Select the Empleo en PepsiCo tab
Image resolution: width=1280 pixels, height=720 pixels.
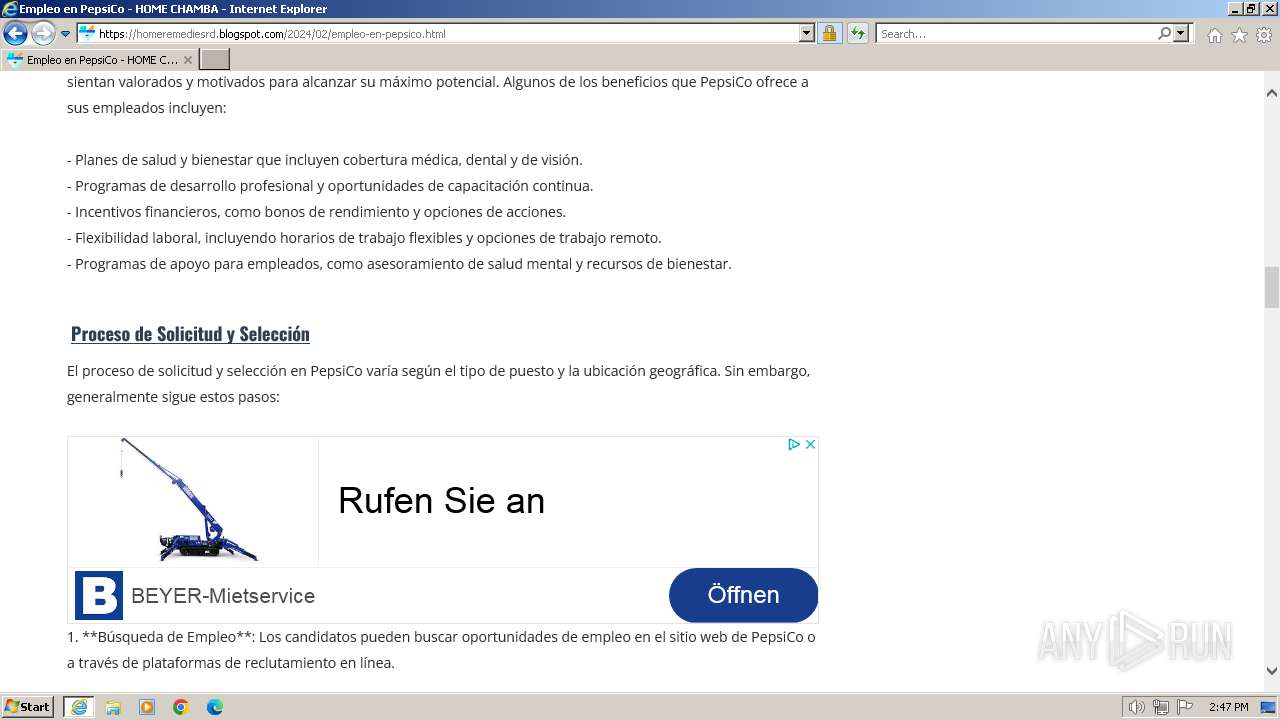click(99, 60)
